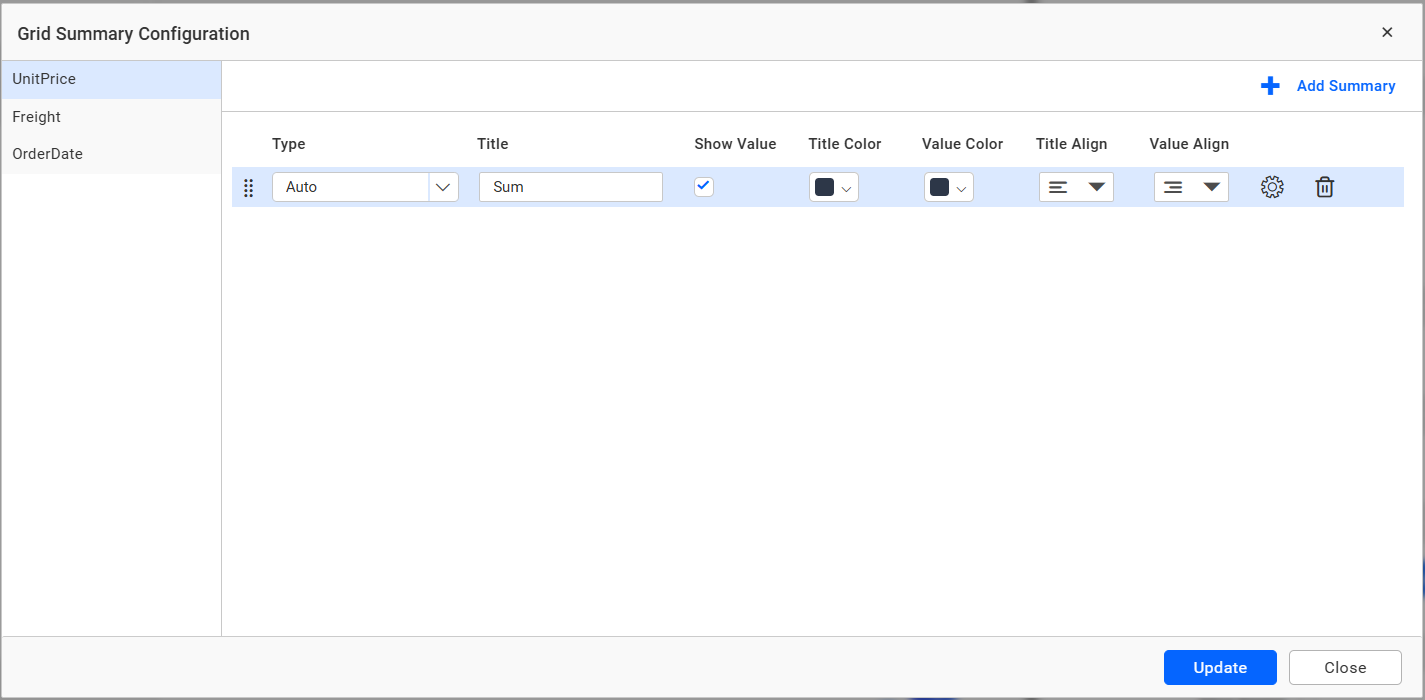Screen dimensions: 1425x700
Task: Select the UnitPrice column in the sidebar
Action: 43,79
